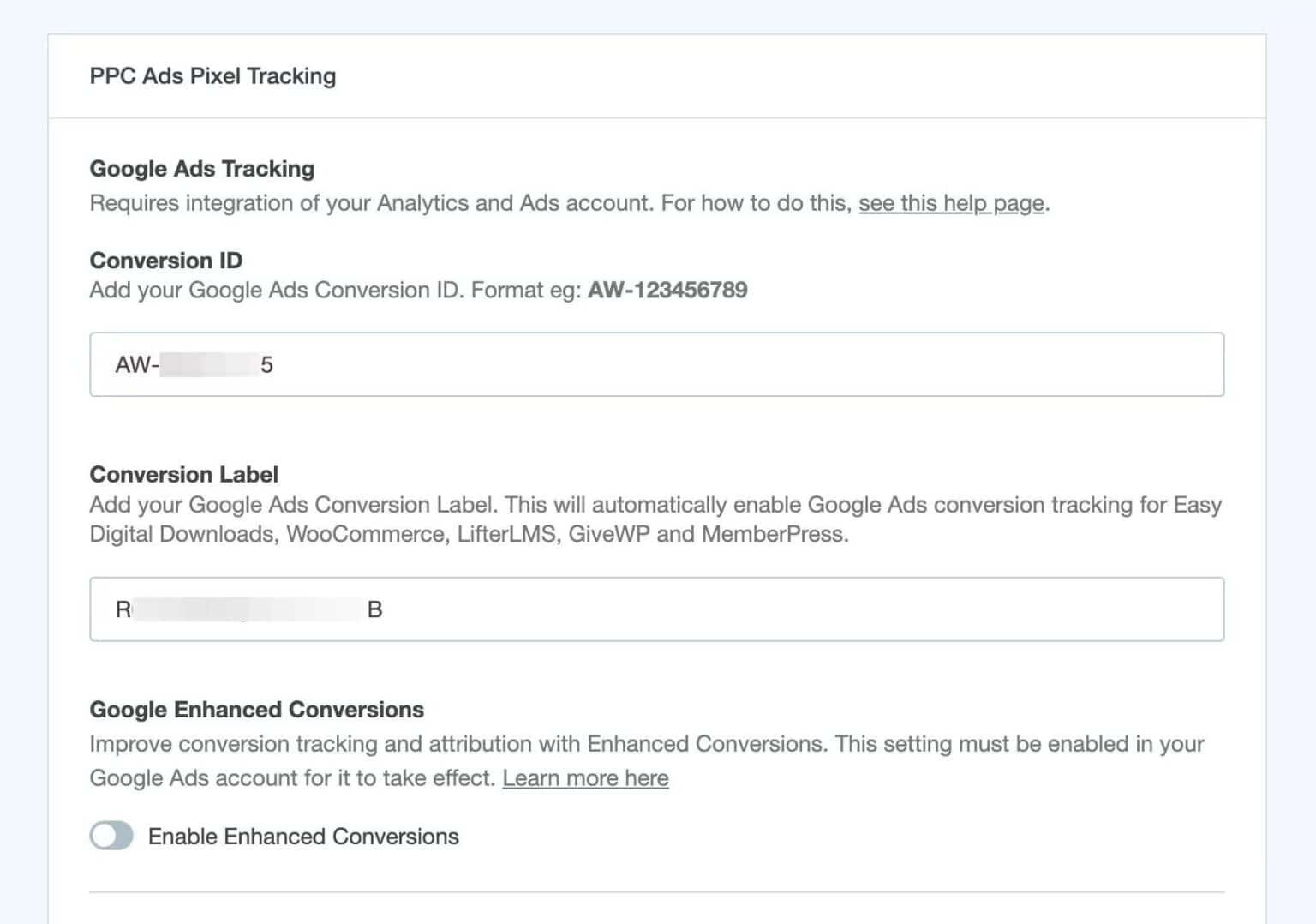This screenshot has width=1316, height=924.
Task: Switch off Enhanced Conversions setting
Action: pos(112,836)
